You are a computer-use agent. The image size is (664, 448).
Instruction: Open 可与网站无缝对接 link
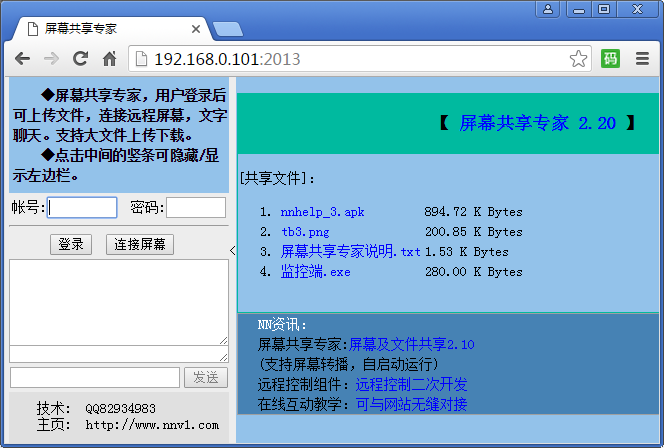point(411,404)
